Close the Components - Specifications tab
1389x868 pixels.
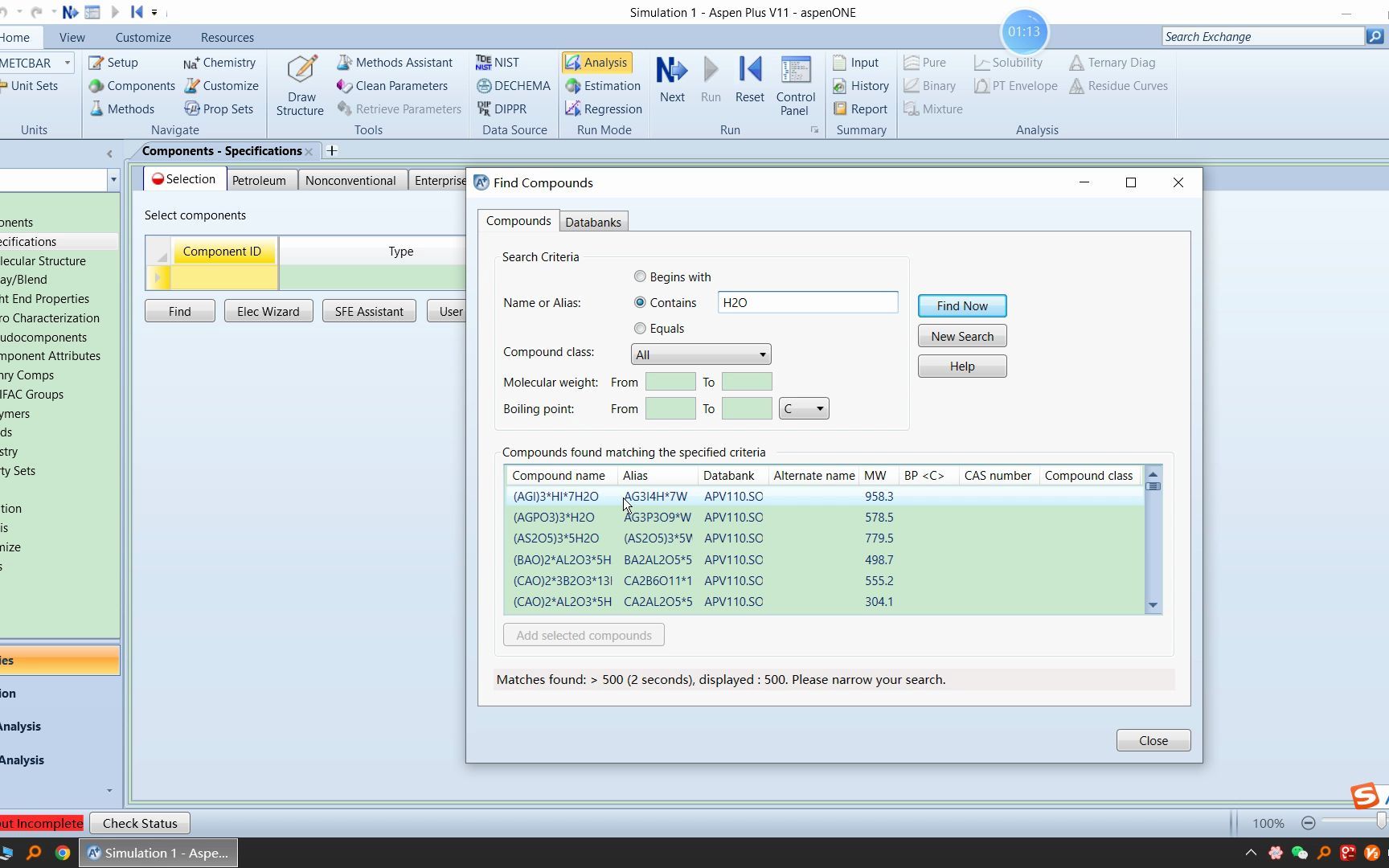[x=309, y=152]
